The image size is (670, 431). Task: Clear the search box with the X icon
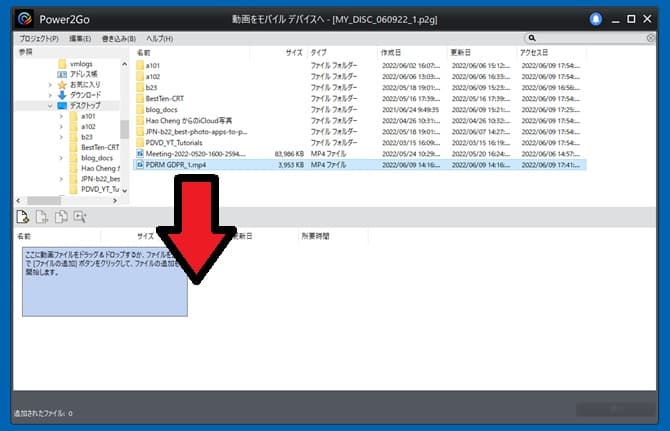(x=650, y=38)
